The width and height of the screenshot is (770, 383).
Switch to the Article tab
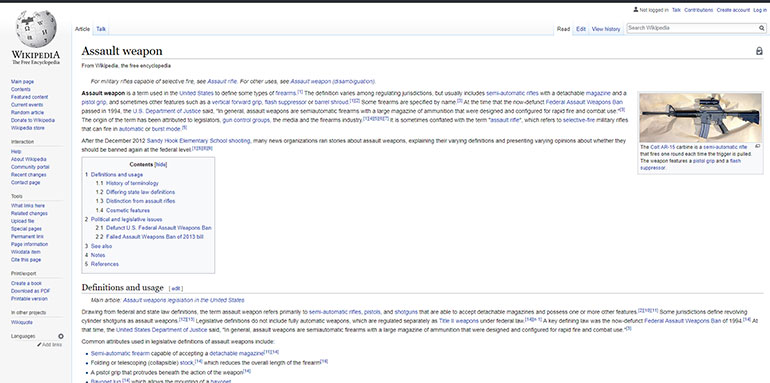[x=82, y=29]
